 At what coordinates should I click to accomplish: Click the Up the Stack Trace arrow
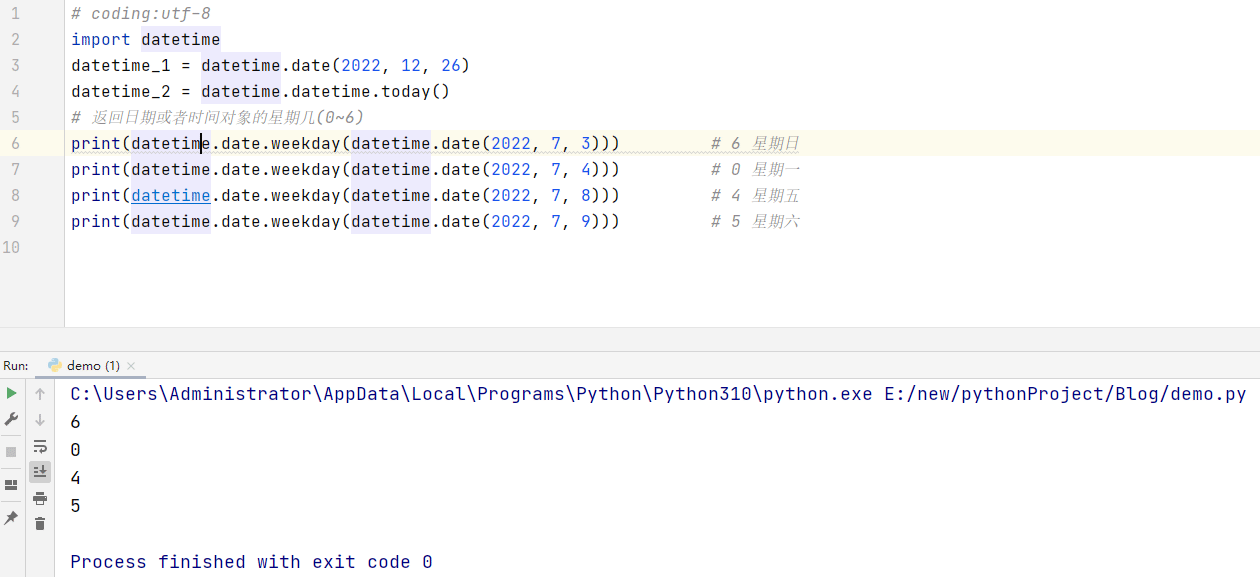tap(40, 394)
